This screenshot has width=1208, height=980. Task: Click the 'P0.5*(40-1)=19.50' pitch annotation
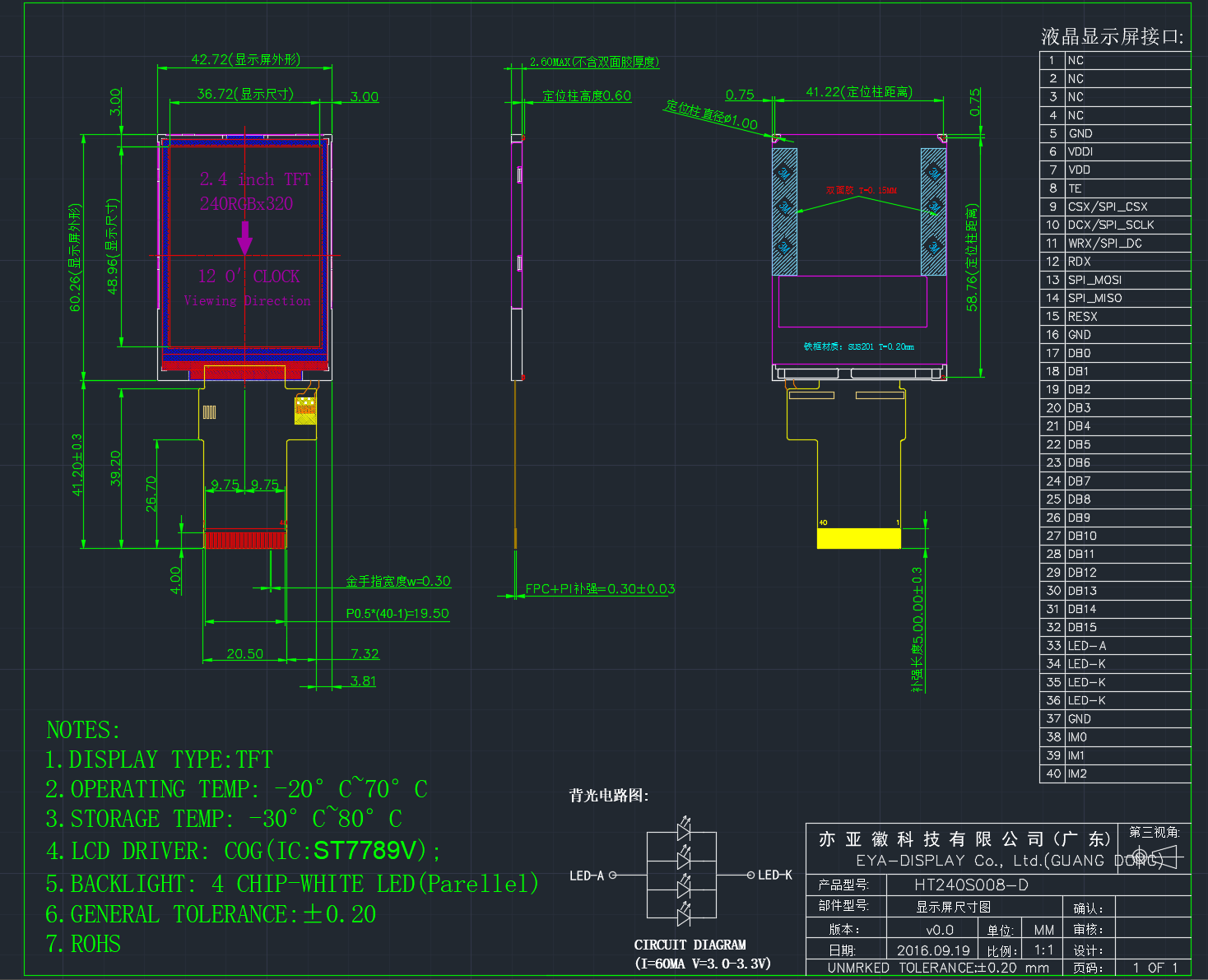tap(397, 613)
